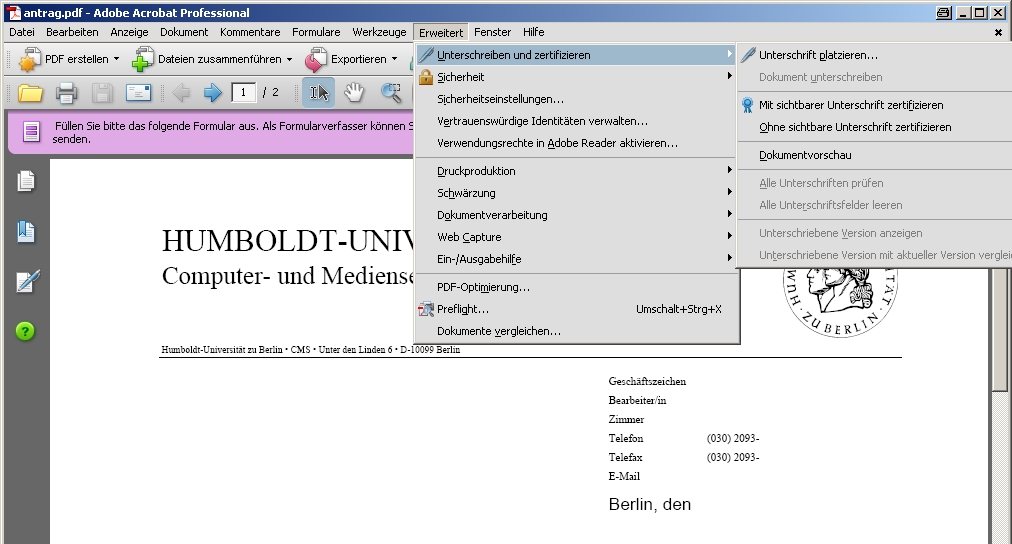Image resolution: width=1012 pixels, height=544 pixels.
Task: Open the folder icon in the toolbar
Action: (x=30, y=94)
